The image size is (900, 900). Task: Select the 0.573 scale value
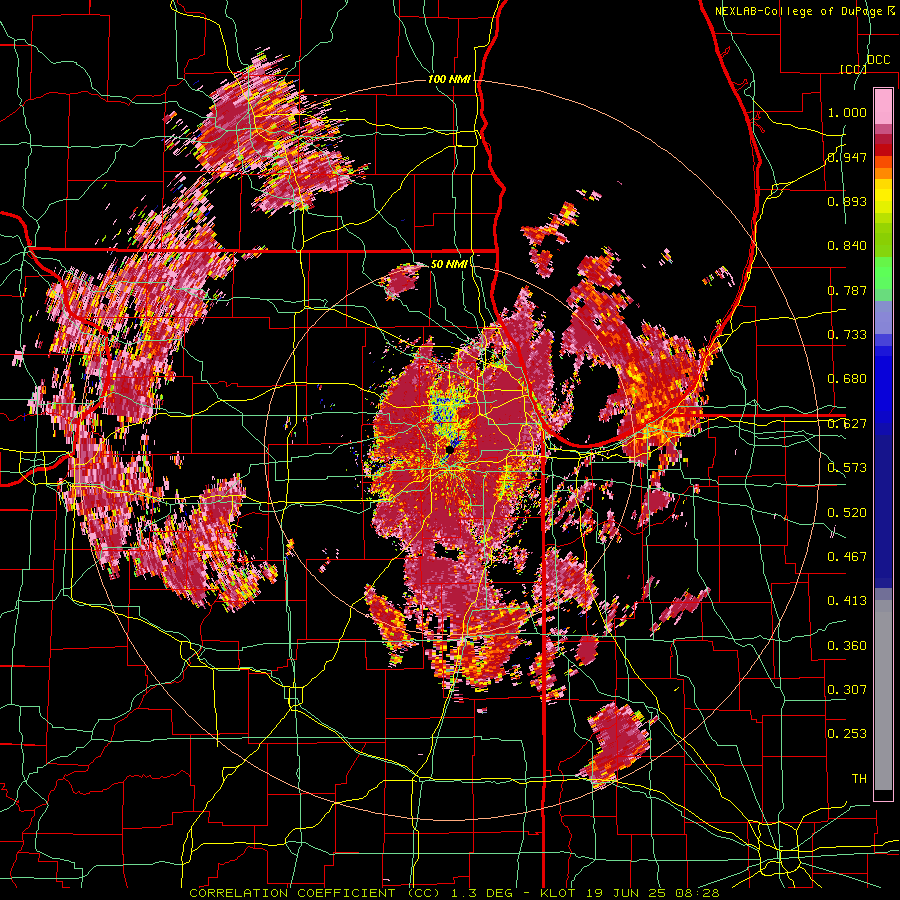847,468
